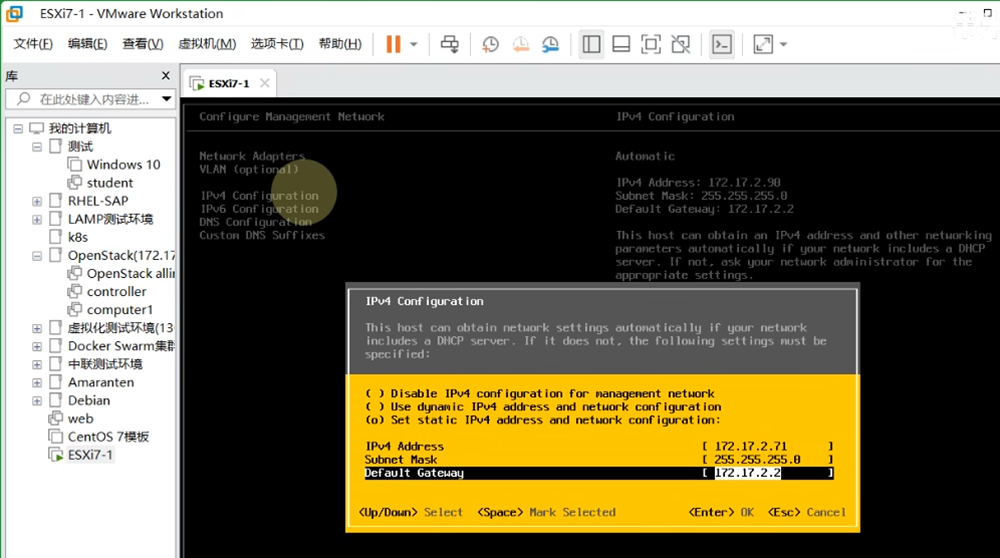Image resolution: width=1000 pixels, height=558 pixels.
Task: Revert to the previous snapshot icon
Action: (x=521, y=44)
